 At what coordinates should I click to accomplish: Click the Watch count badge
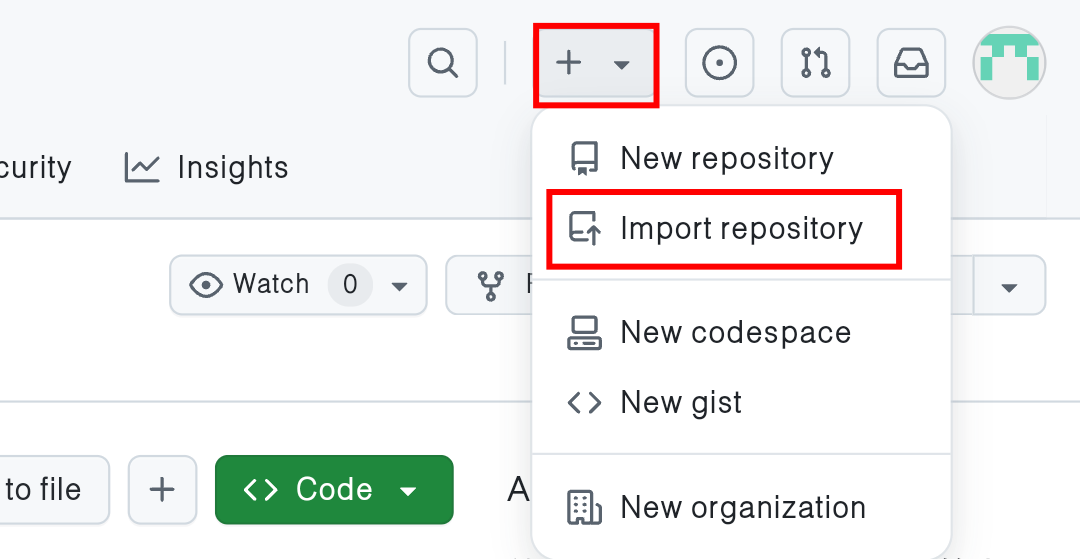(350, 285)
